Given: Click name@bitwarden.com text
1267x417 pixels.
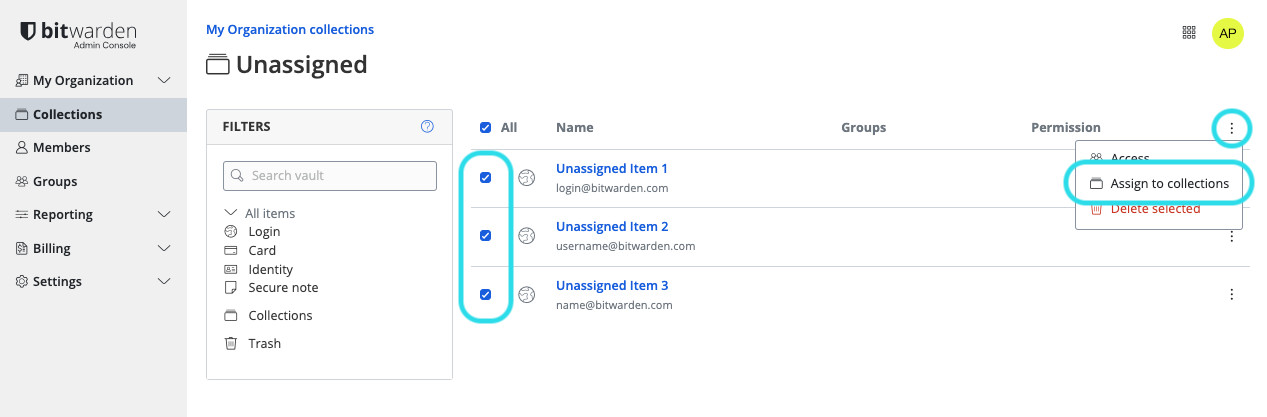Looking at the screenshot, I should (x=614, y=305).
